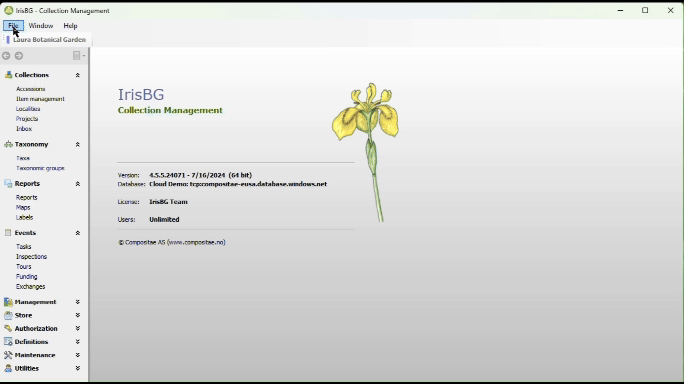This screenshot has height=384, width=684.
Task: Open Taxa under Taxonomy
Action: 23,158
